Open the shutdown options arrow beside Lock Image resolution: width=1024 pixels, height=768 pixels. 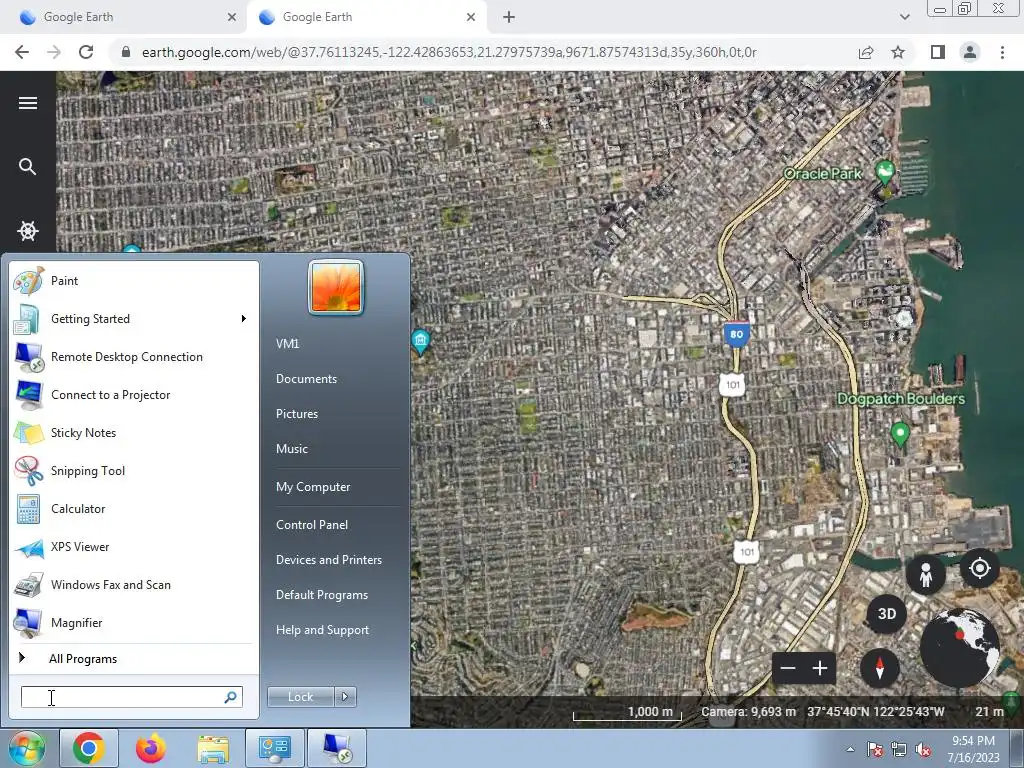point(345,697)
